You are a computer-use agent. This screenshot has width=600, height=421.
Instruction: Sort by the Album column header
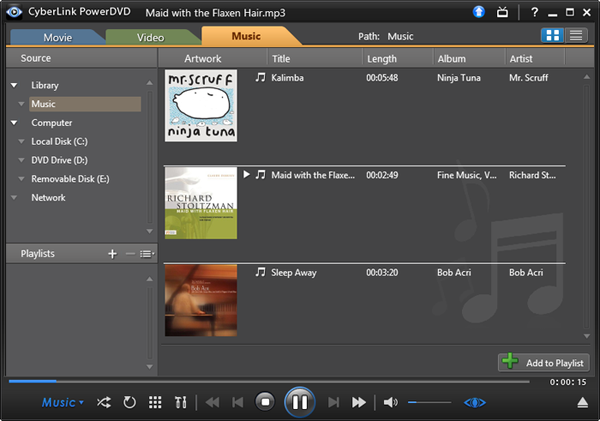click(470, 59)
